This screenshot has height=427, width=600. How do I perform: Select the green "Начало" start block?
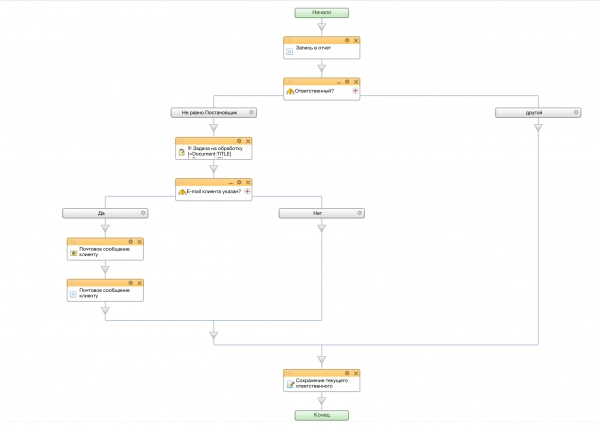tap(321, 13)
